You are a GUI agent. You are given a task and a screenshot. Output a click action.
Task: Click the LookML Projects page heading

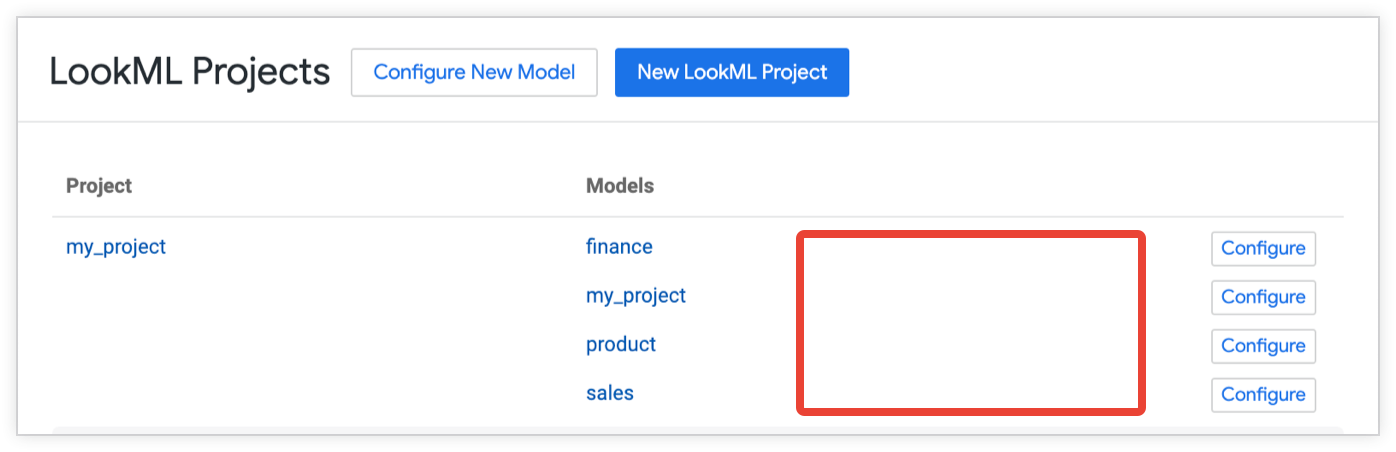click(x=190, y=72)
